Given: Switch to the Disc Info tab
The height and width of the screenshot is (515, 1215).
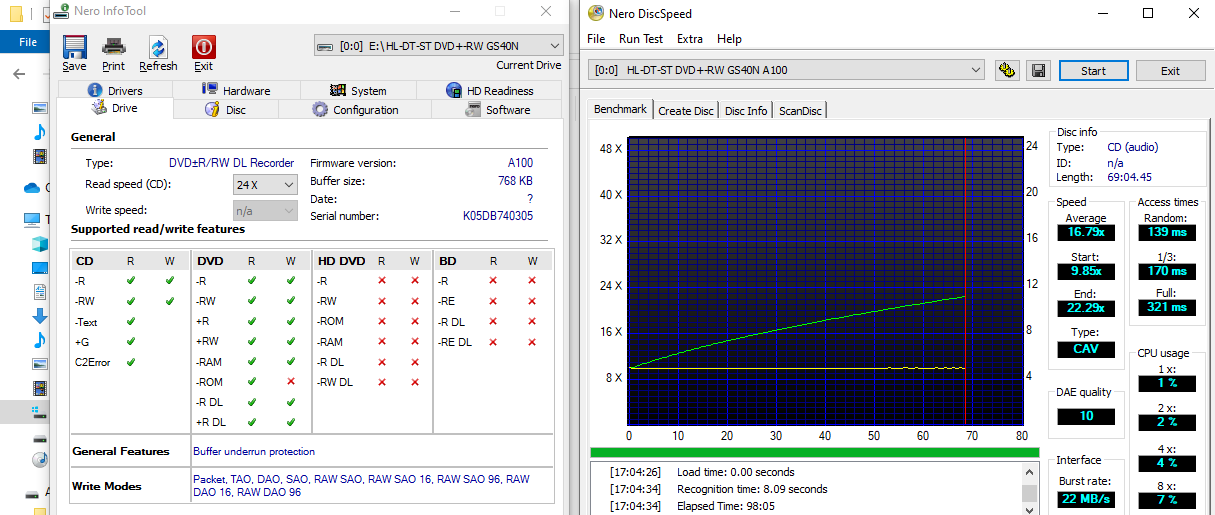Looking at the screenshot, I should tap(746, 111).
